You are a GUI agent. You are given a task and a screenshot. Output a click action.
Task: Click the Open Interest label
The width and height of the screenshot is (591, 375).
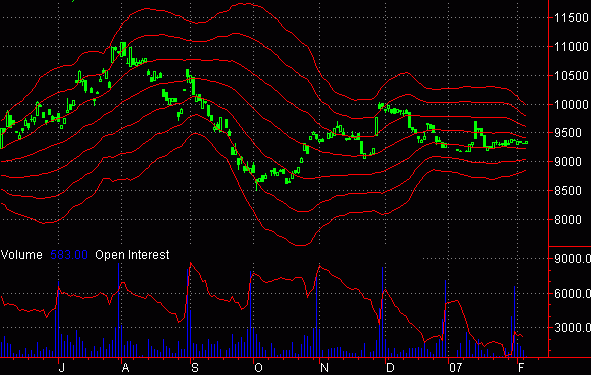pyautogui.click(x=132, y=255)
